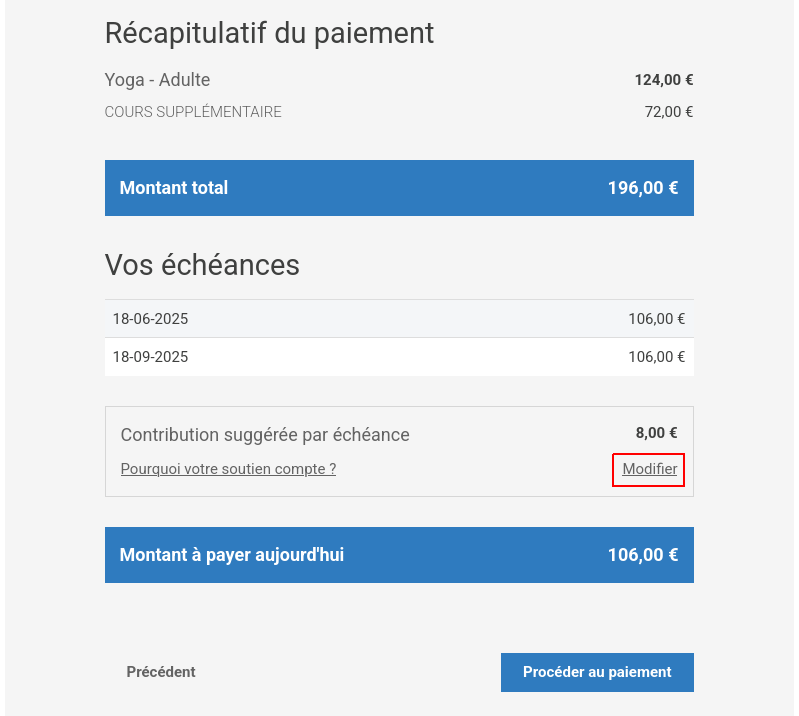This screenshot has height=716, width=799.
Task: Select the 18-09-2025 installment row
Action: point(399,357)
